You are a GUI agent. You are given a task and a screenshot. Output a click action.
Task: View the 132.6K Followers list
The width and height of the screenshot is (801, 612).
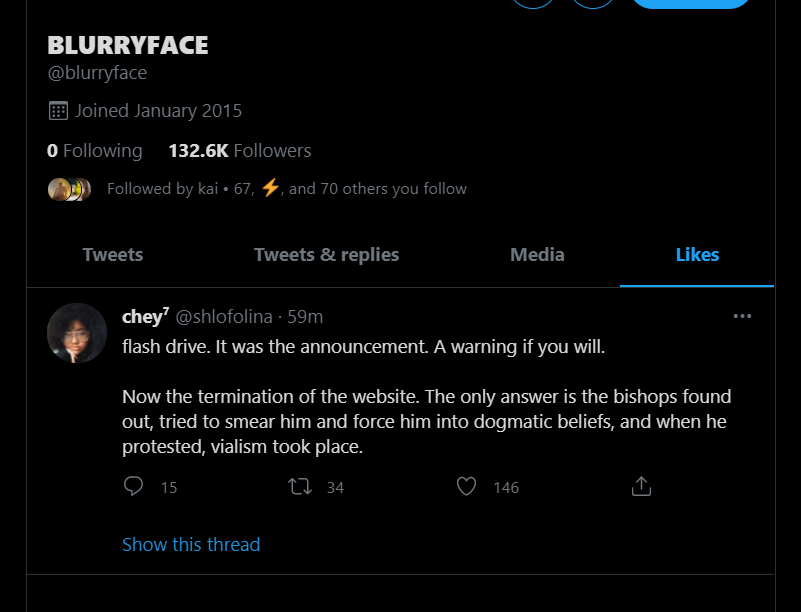(240, 151)
